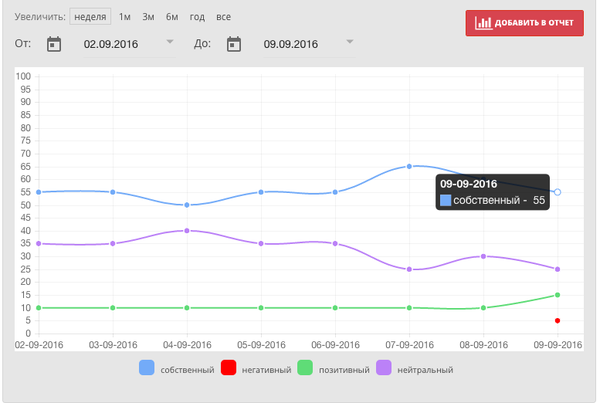Toggle the собственный series in legend
600x403 pixels.
[146, 369]
